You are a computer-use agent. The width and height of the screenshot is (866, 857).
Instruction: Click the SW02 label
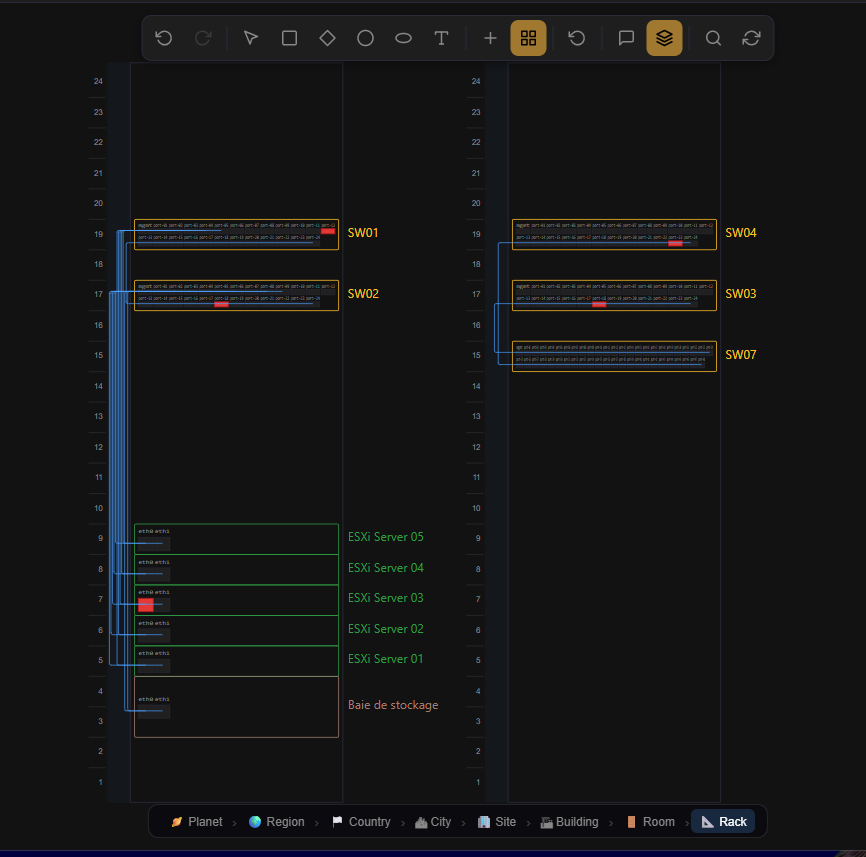(363, 294)
